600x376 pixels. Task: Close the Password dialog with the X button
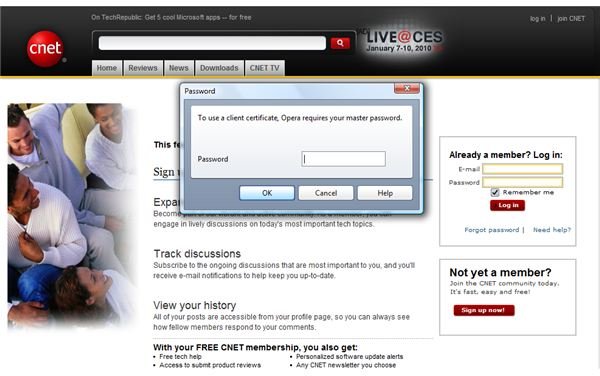click(x=407, y=88)
